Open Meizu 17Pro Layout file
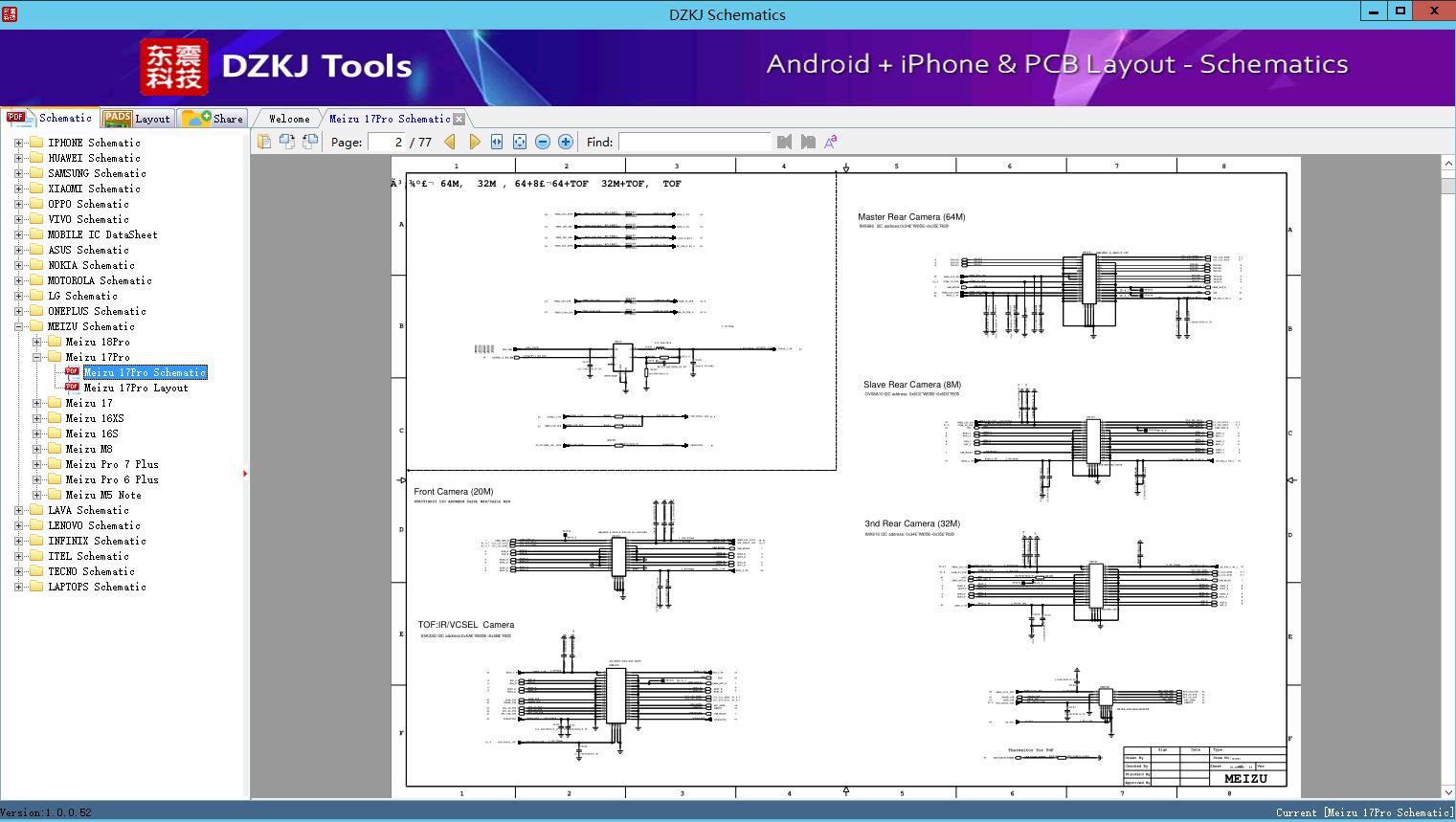Image resolution: width=1456 pixels, height=822 pixels. [x=136, y=388]
